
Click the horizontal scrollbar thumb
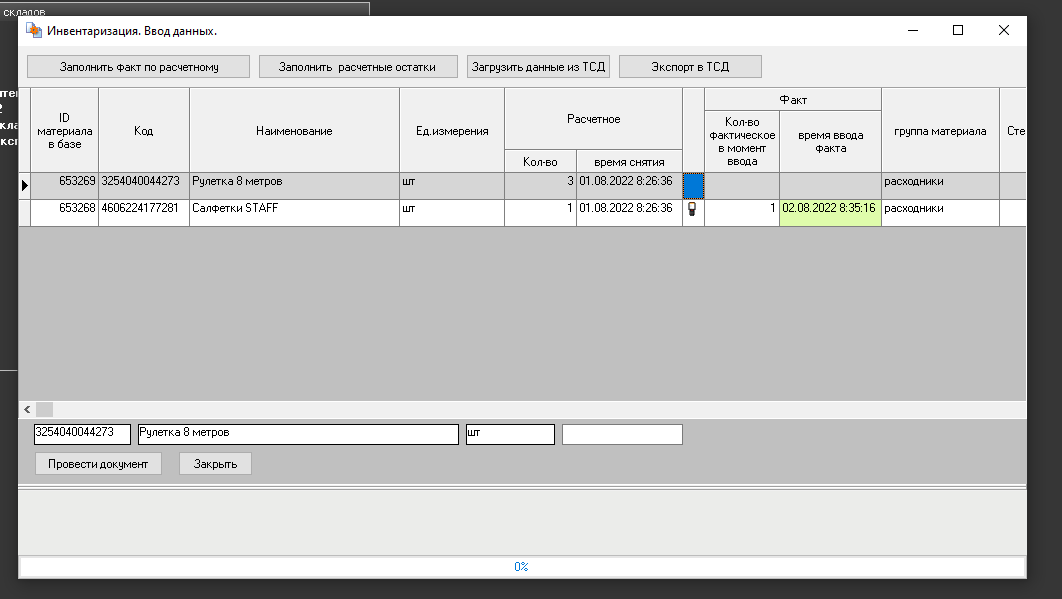pyautogui.click(x=45, y=409)
